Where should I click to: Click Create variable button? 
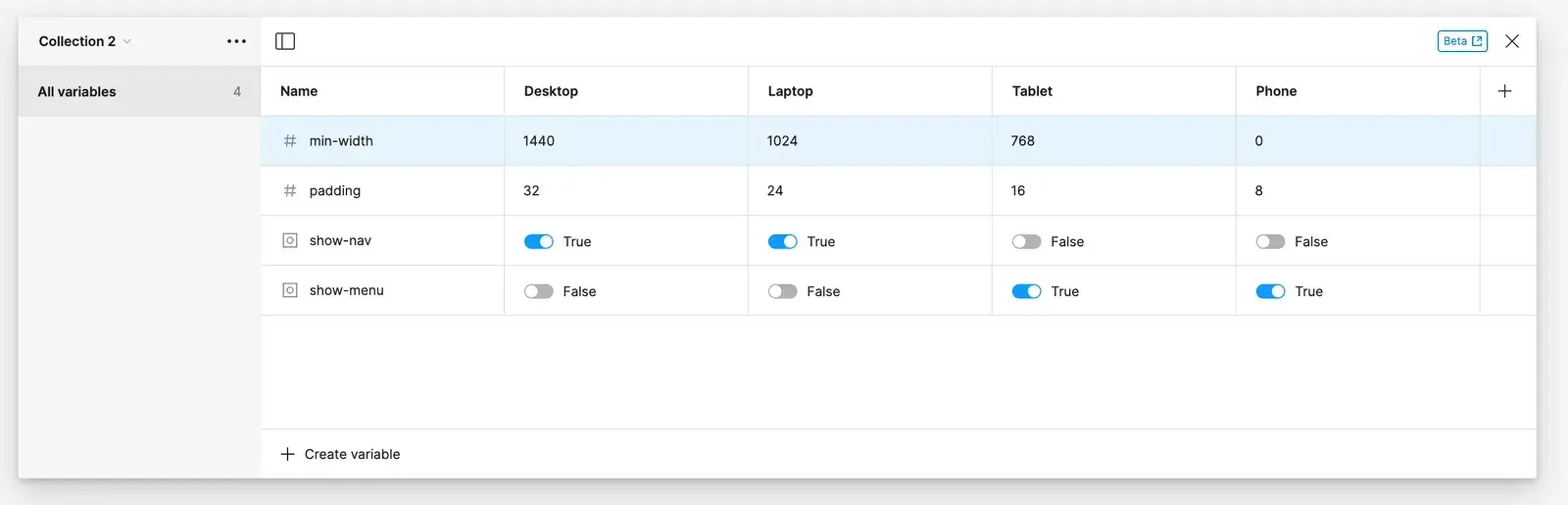[x=340, y=454]
